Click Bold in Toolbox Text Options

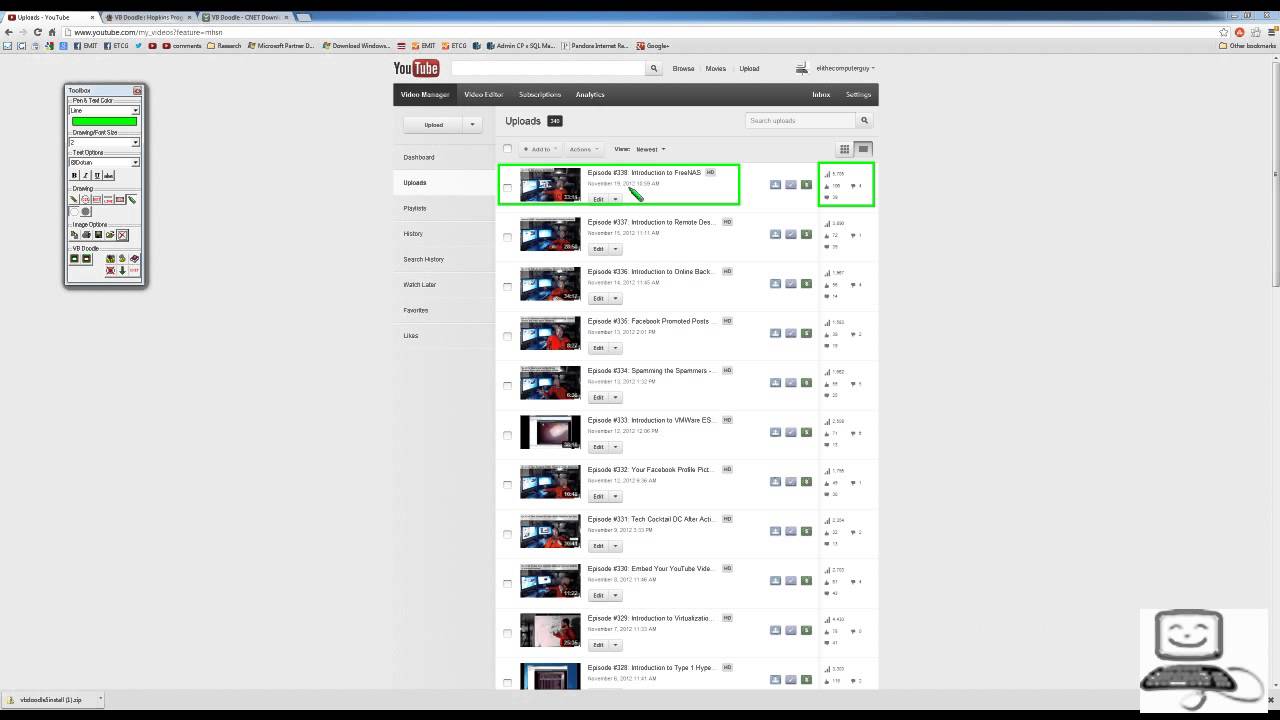pos(74,175)
